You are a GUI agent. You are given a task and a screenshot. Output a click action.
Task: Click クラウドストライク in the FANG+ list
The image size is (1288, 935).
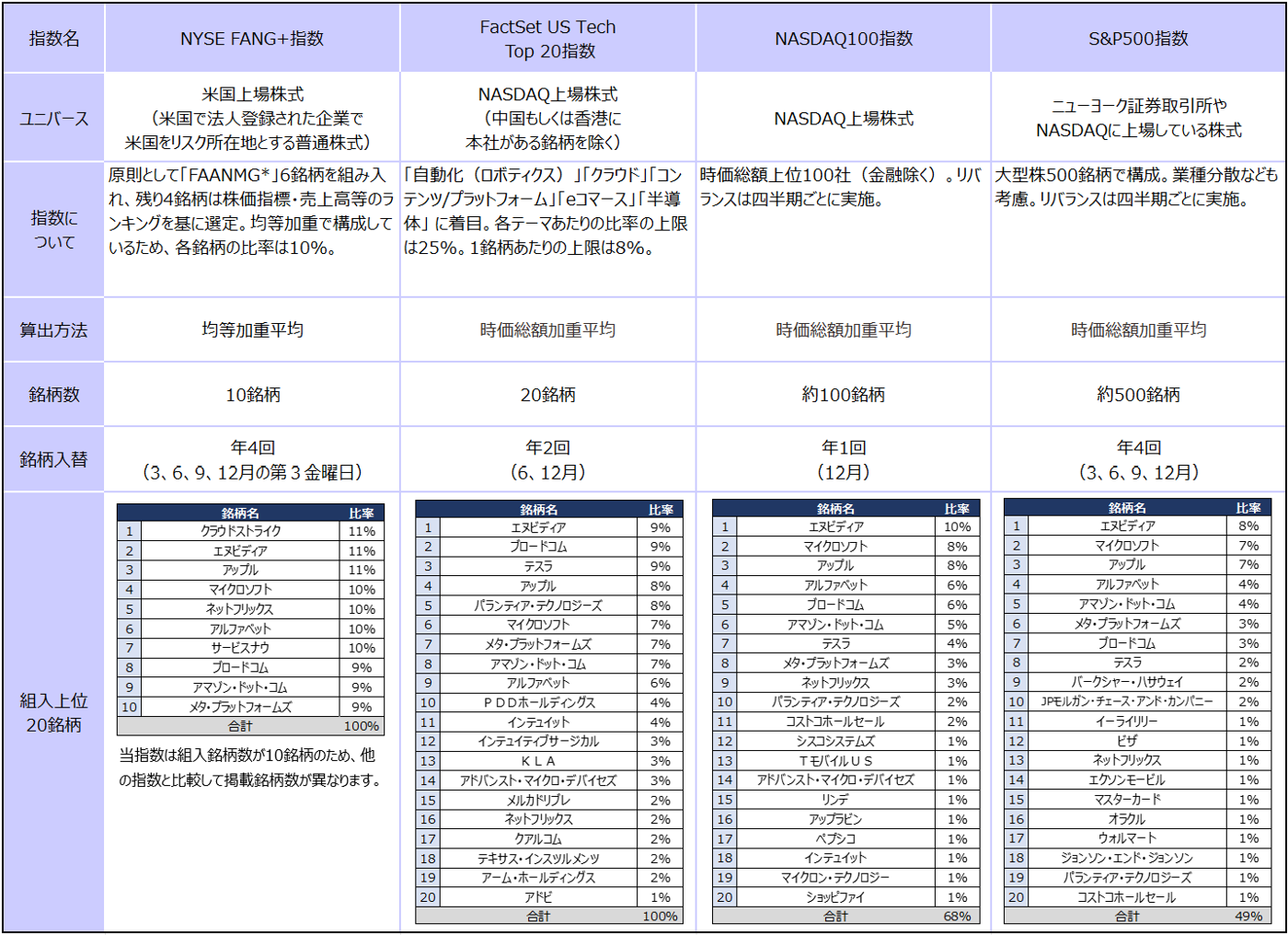coord(240,531)
